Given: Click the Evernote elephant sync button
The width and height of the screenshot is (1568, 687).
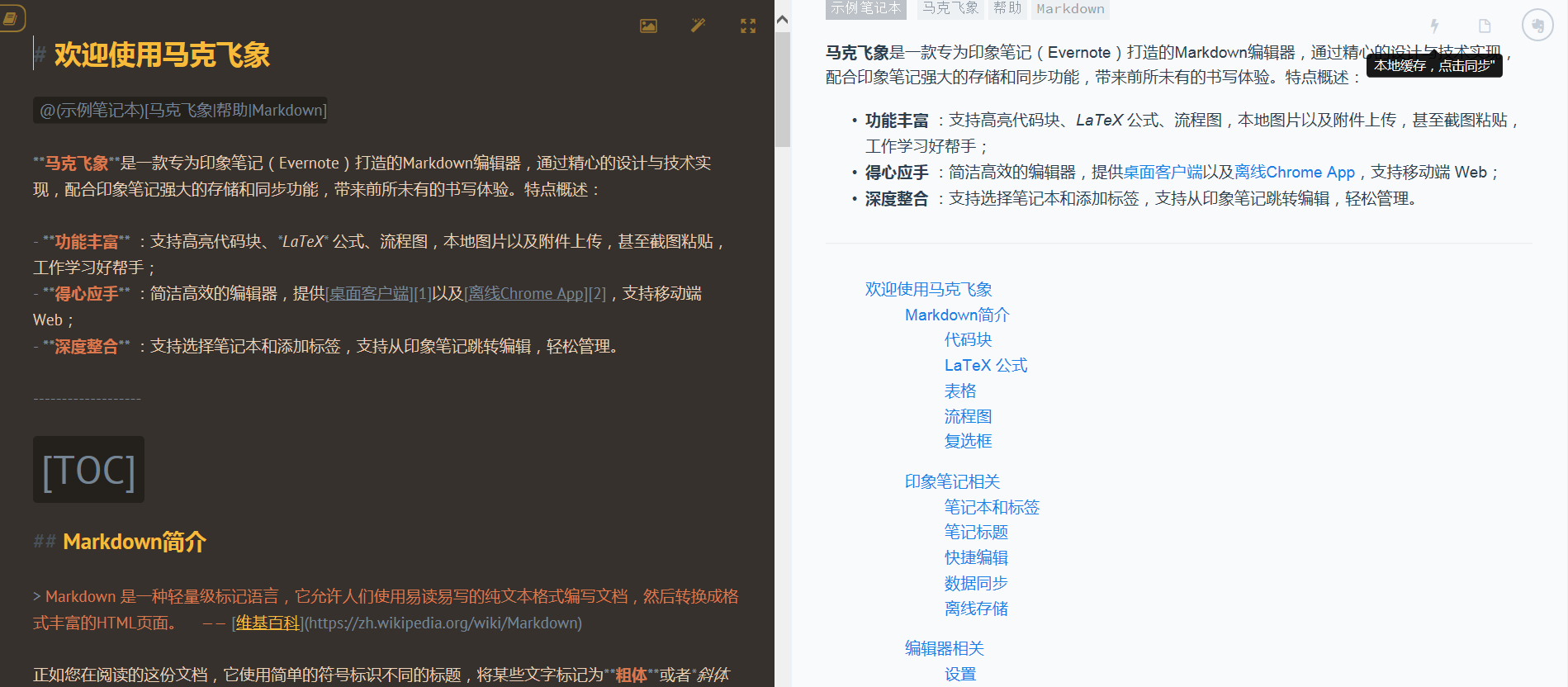Looking at the screenshot, I should click(1537, 25).
